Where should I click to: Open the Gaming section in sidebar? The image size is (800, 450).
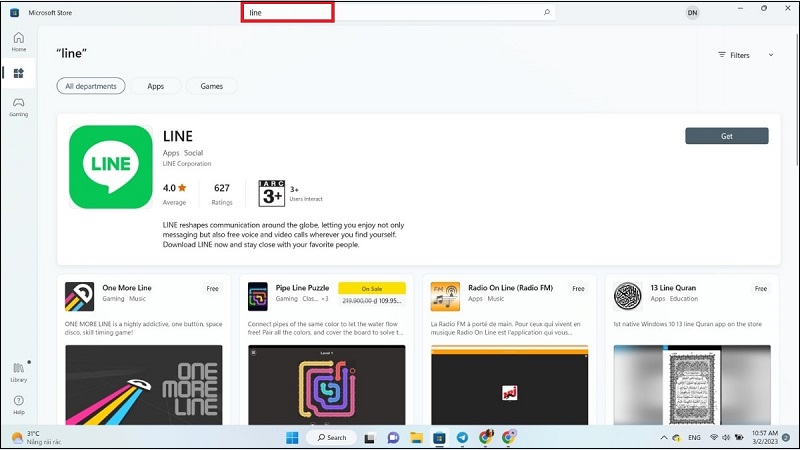(18, 105)
